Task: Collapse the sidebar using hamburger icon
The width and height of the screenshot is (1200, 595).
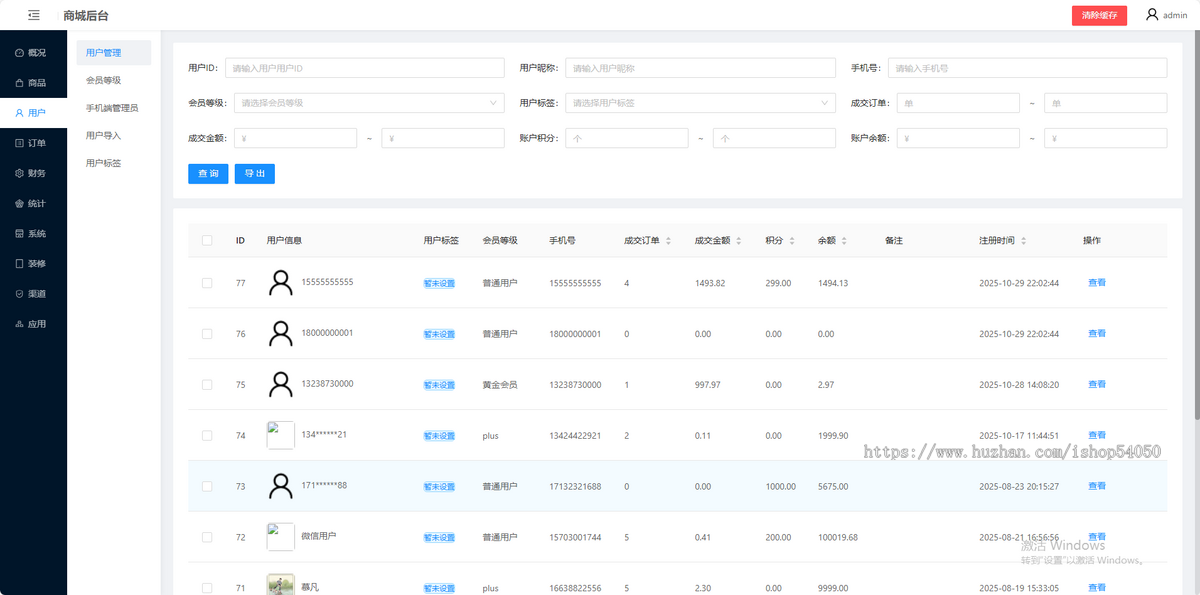Action: [33, 15]
